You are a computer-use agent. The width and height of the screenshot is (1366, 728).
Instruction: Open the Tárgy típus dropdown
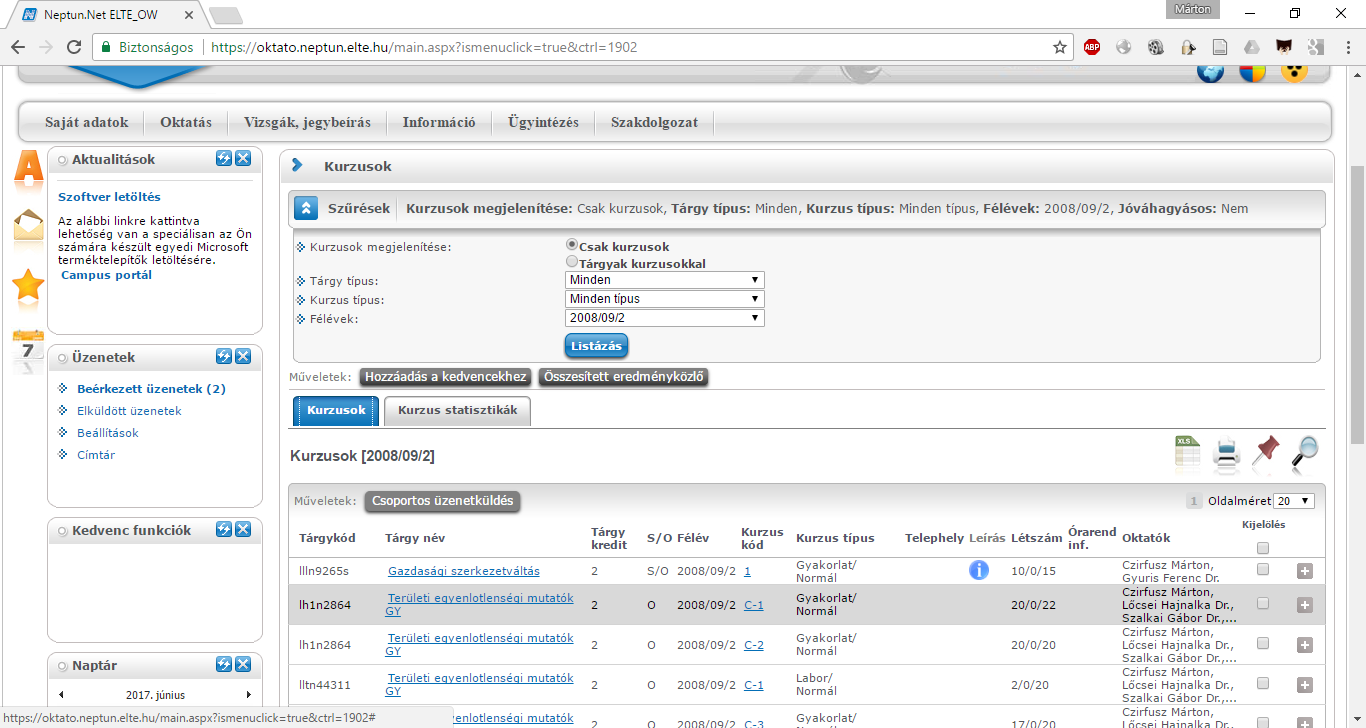click(665, 280)
